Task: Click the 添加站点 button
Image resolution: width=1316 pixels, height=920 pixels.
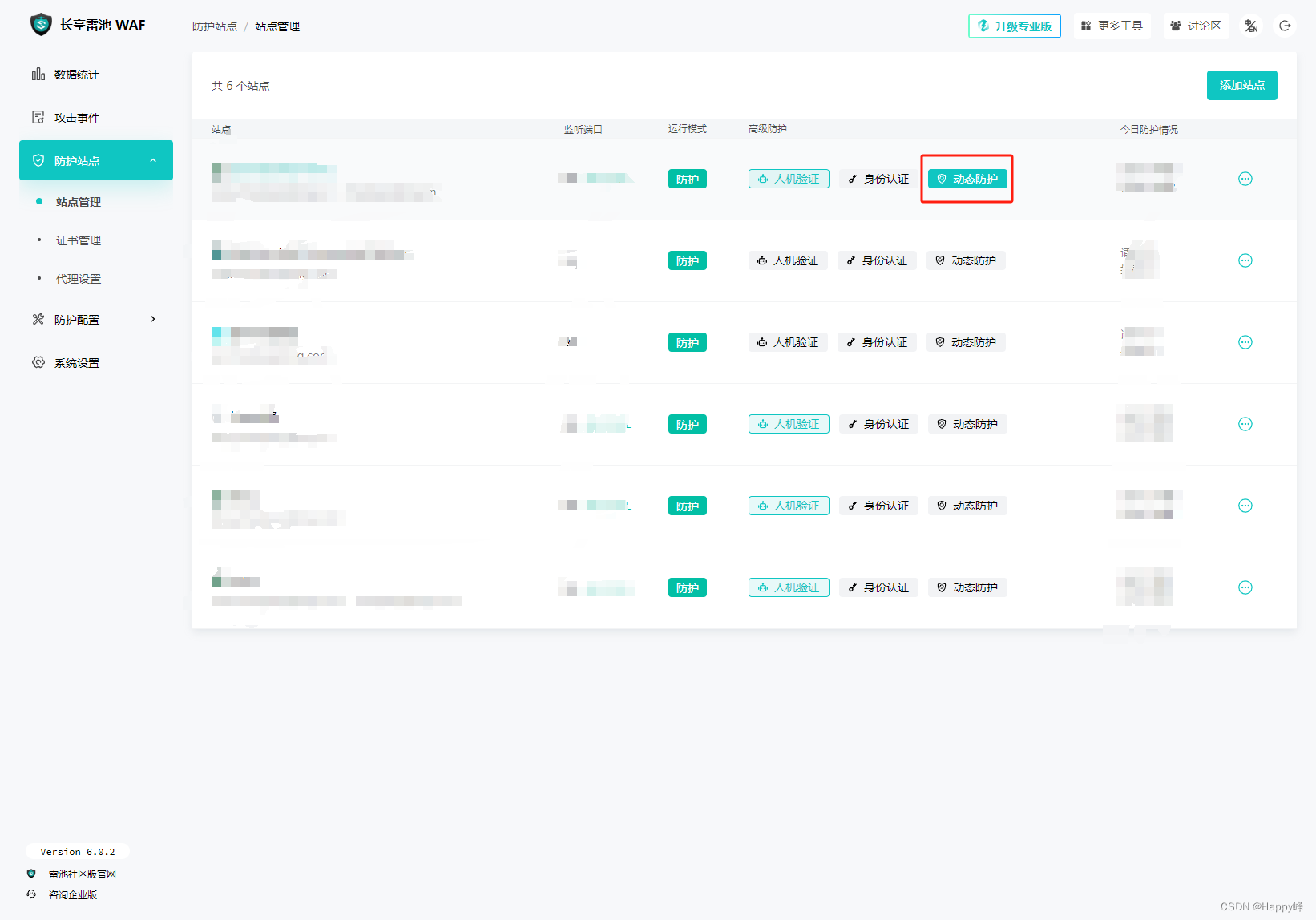Action: 1242,85
